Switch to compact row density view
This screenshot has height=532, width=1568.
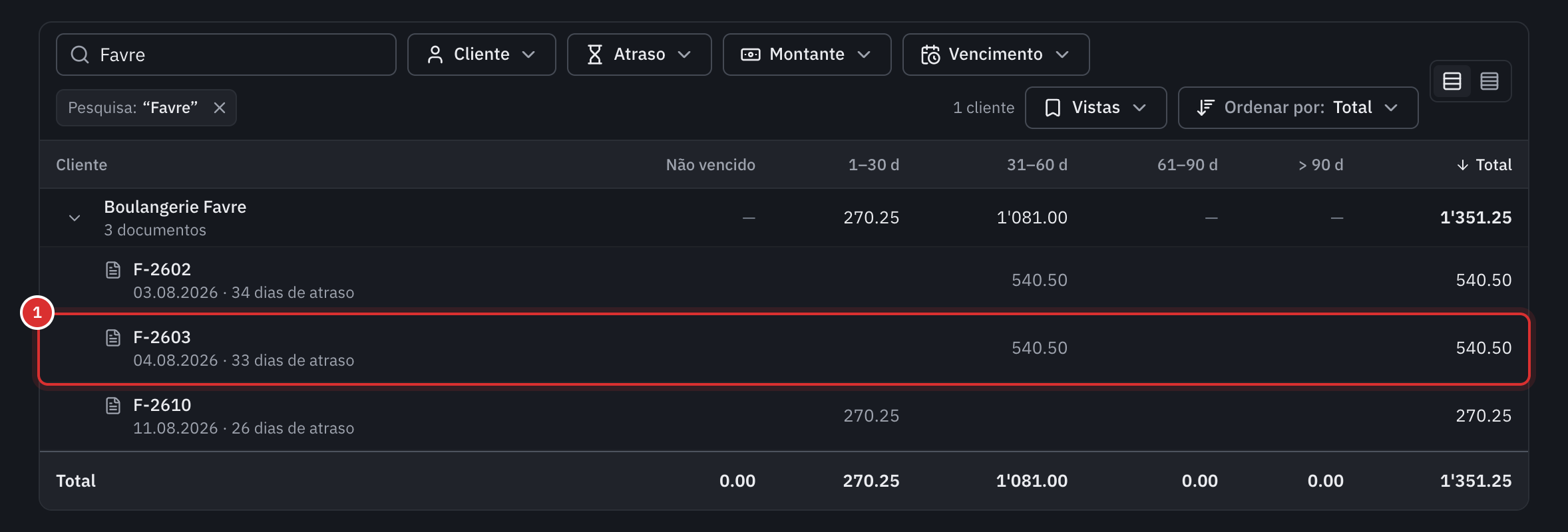[1489, 81]
